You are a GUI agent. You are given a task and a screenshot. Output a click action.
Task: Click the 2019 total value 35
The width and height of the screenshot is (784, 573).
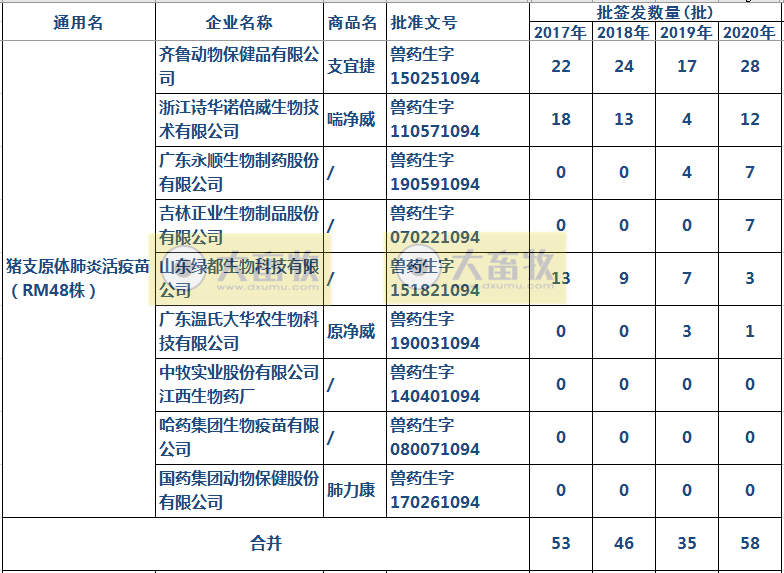pyautogui.click(x=686, y=544)
